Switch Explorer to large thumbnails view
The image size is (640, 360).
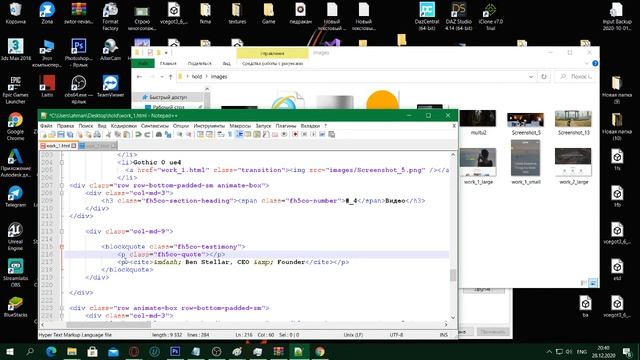pyautogui.click(x=593, y=282)
